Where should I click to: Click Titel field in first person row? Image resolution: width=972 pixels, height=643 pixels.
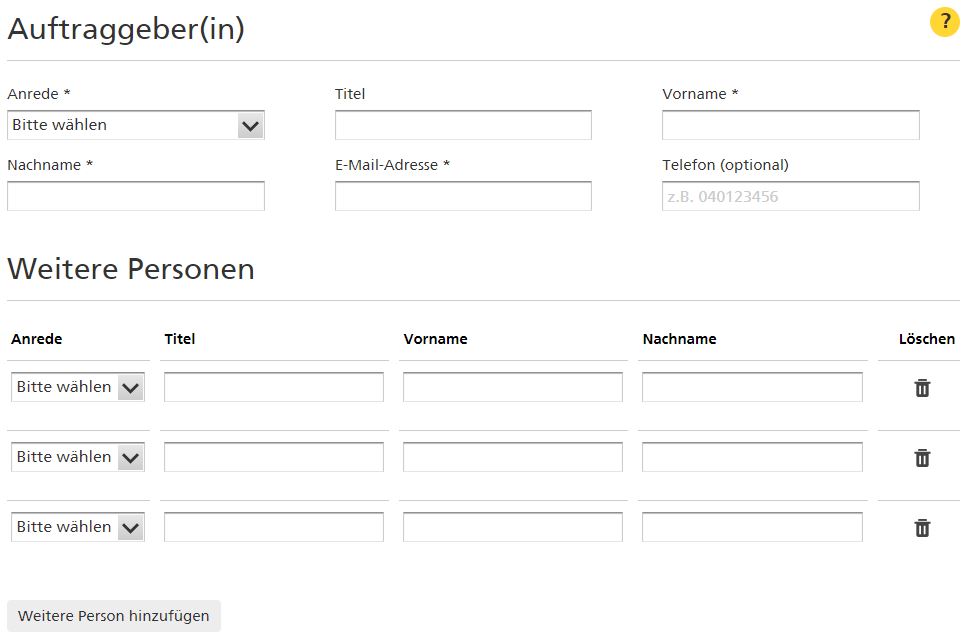coord(274,387)
